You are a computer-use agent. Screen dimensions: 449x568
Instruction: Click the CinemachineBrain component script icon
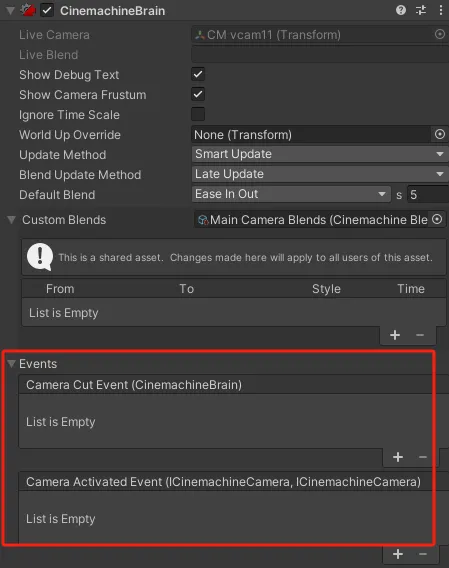[x=28, y=10]
